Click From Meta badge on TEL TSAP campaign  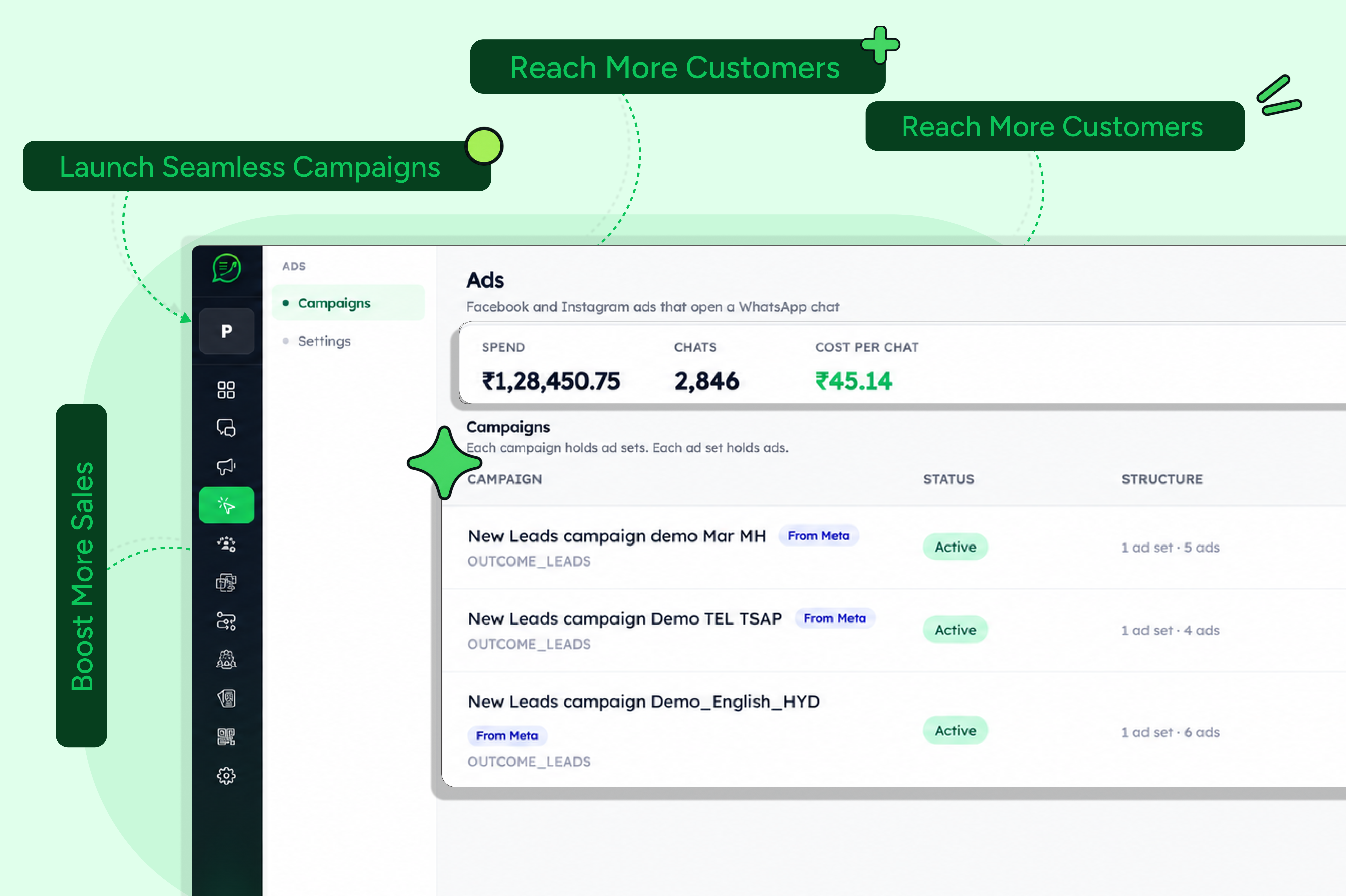pos(835,618)
